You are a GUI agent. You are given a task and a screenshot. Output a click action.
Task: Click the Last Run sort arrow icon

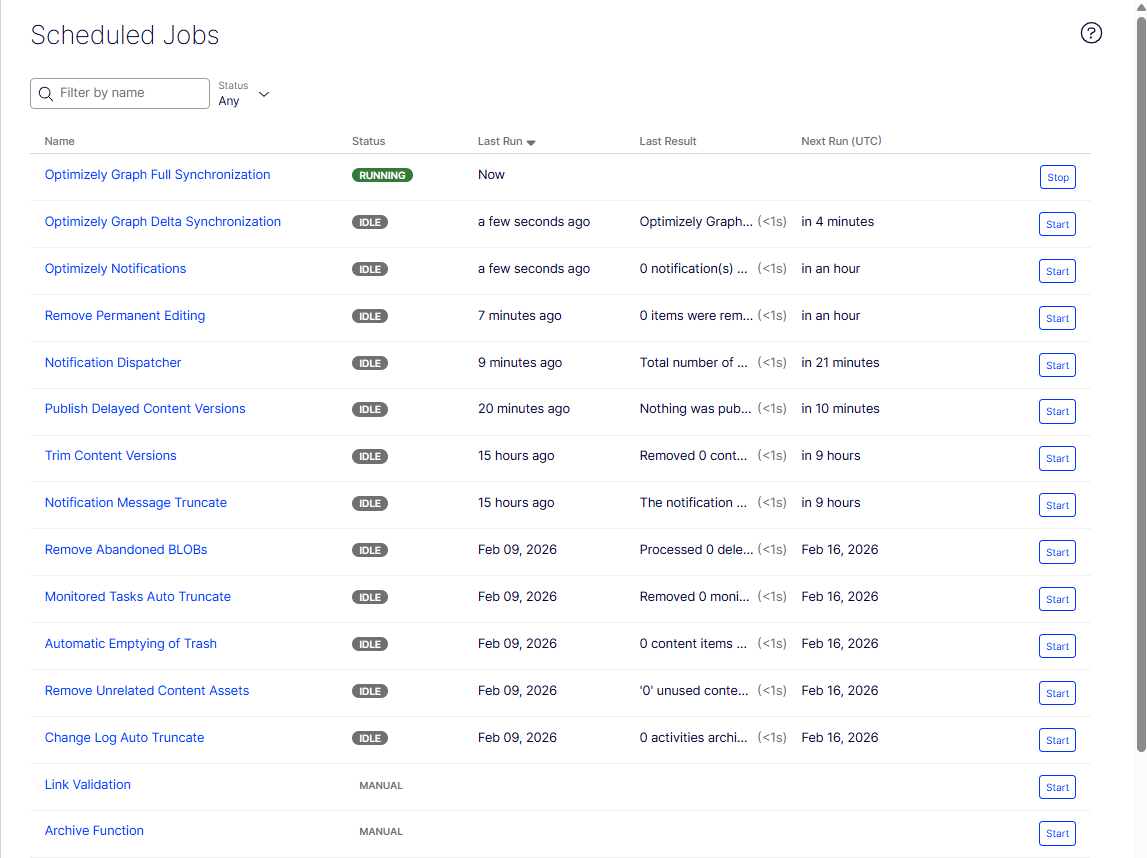pos(531,143)
